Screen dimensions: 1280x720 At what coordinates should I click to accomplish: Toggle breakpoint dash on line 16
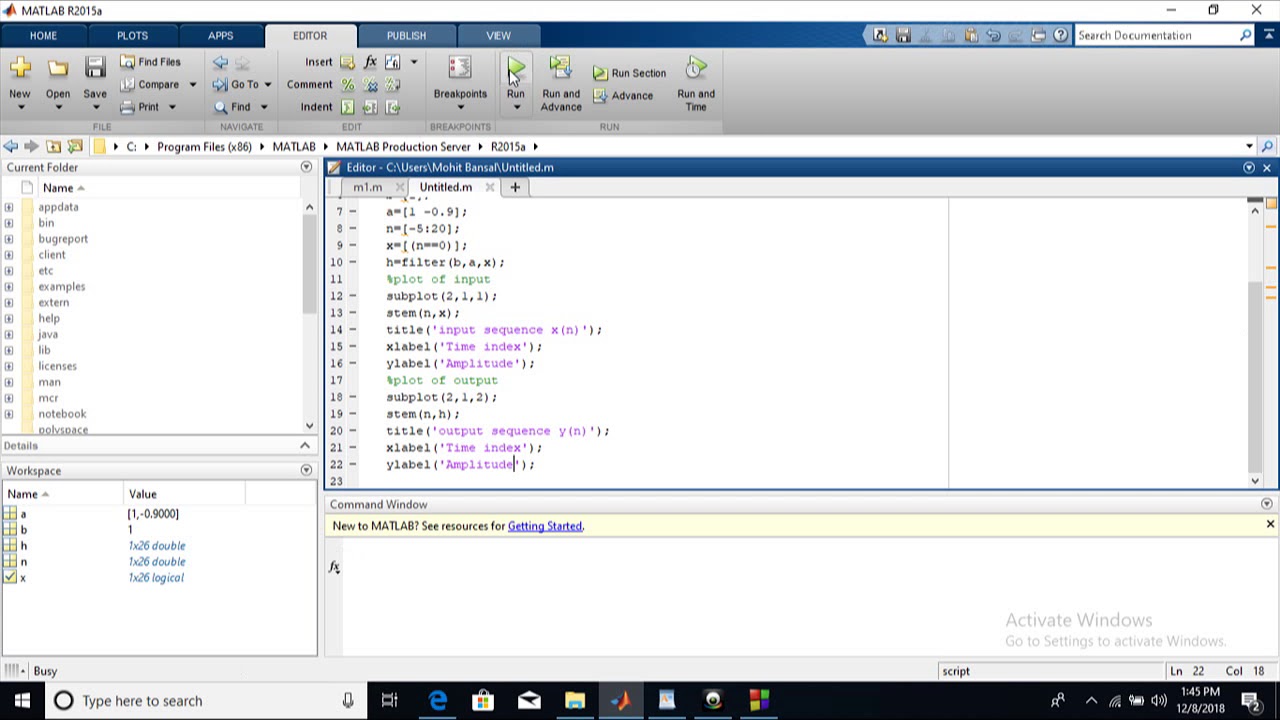point(352,363)
